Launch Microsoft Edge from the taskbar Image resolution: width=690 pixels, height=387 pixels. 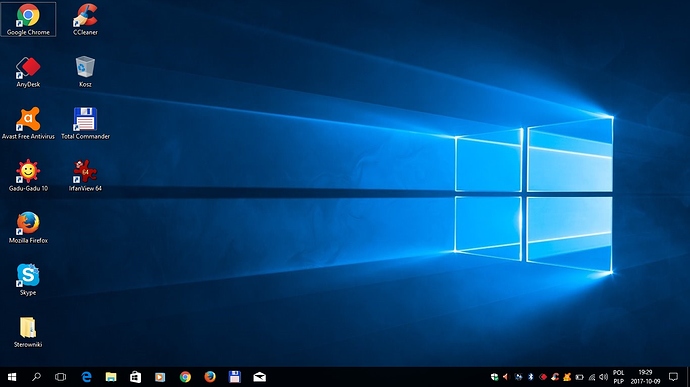pyautogui.click(x=86, y=377)
